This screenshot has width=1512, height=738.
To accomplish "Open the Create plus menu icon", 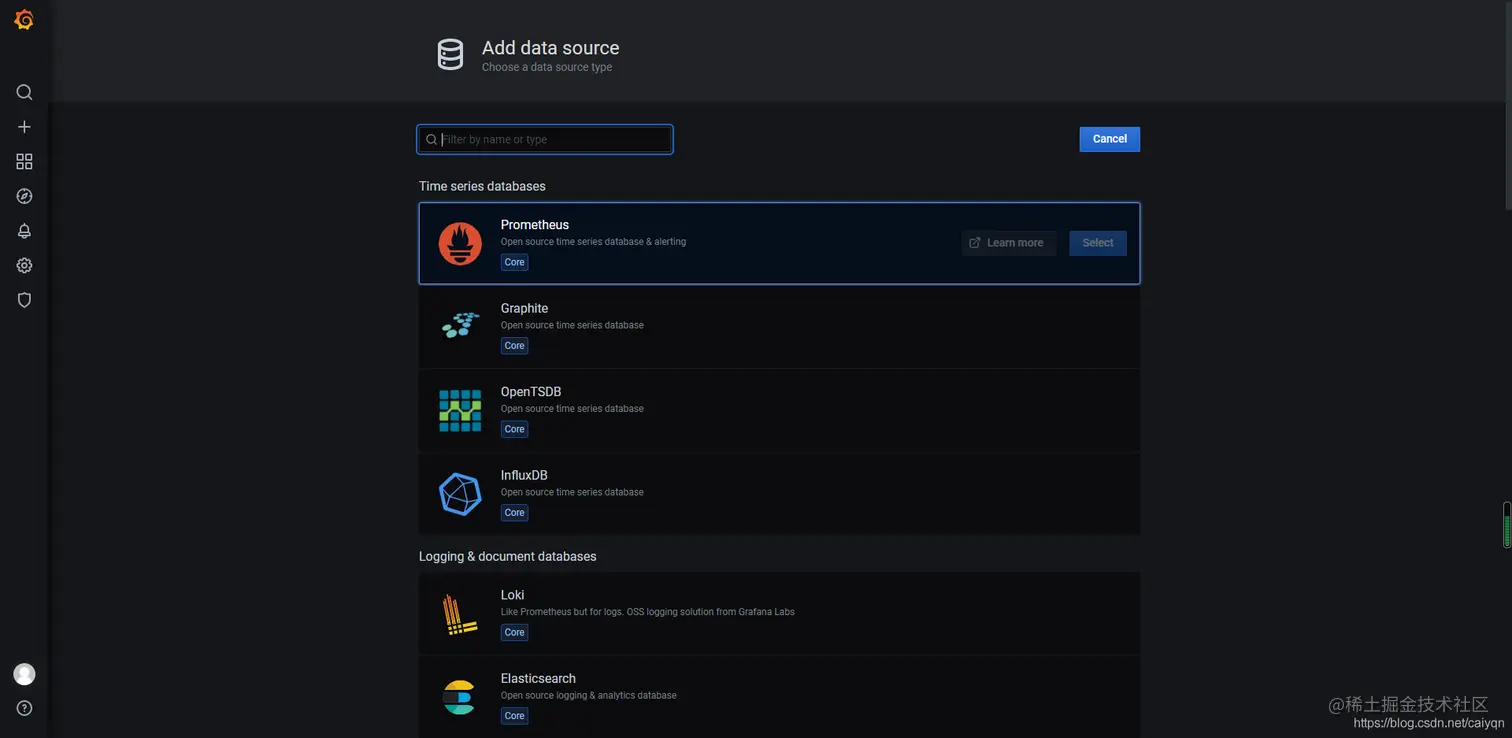I will click(24, 127).
